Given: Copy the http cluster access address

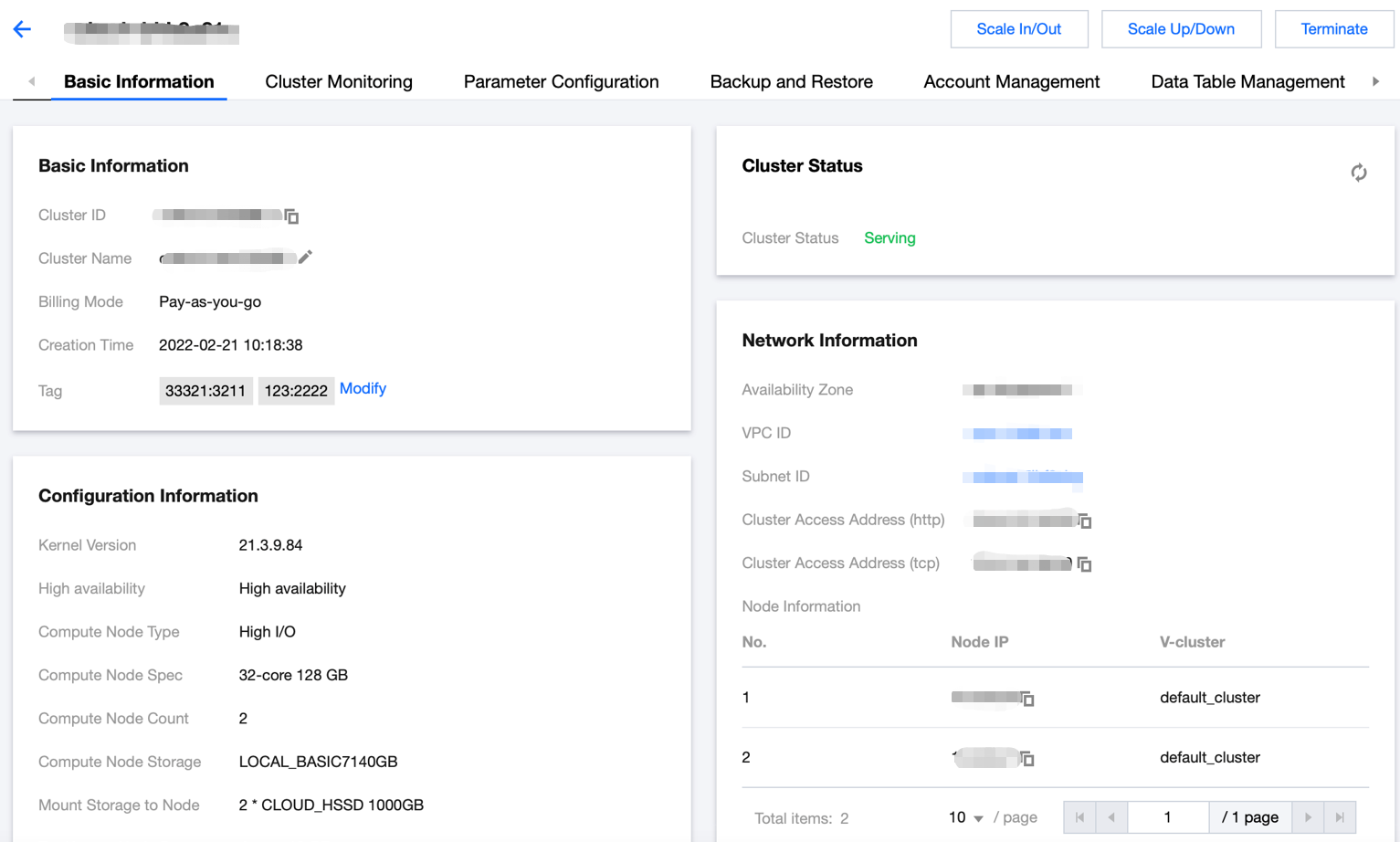Looking at the screenshot, I should 1085,521.
